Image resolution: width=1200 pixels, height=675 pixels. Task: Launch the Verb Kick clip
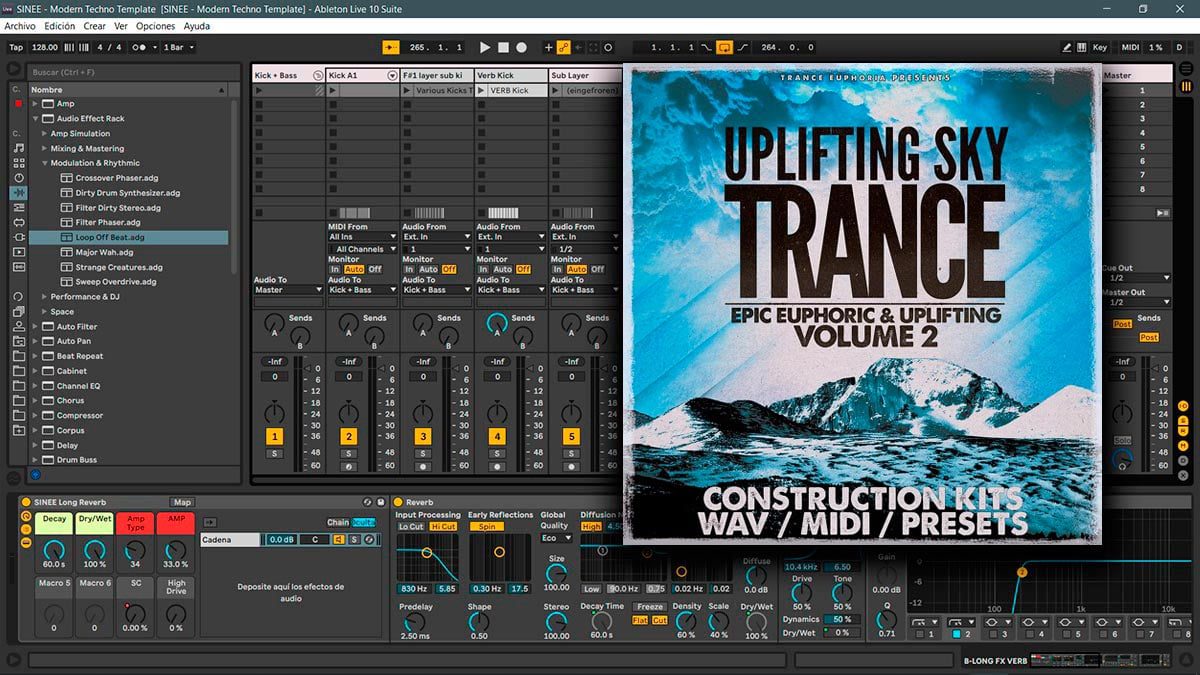click(x=480, y=90)
